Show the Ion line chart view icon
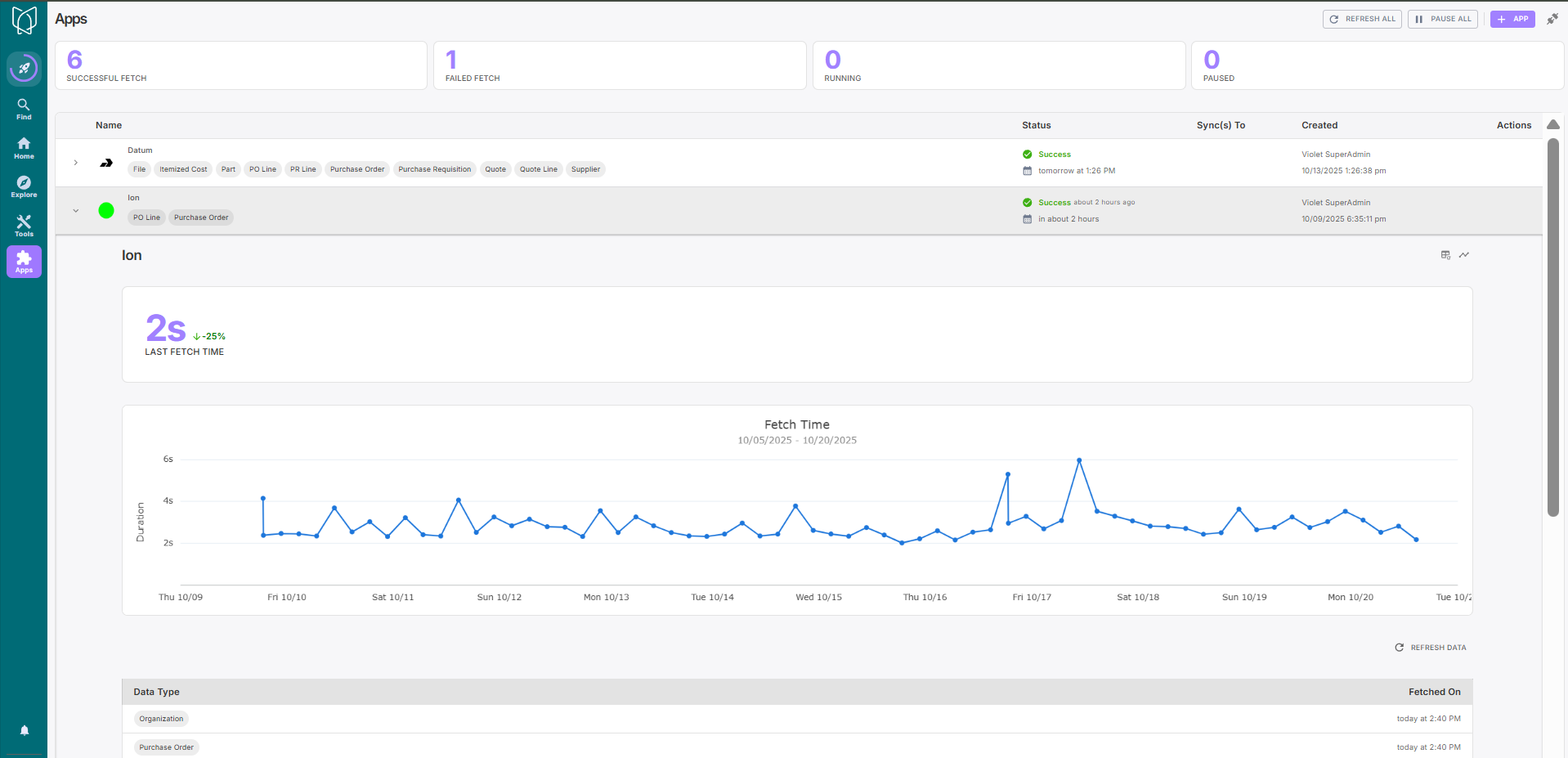 tap(1464, 255)
